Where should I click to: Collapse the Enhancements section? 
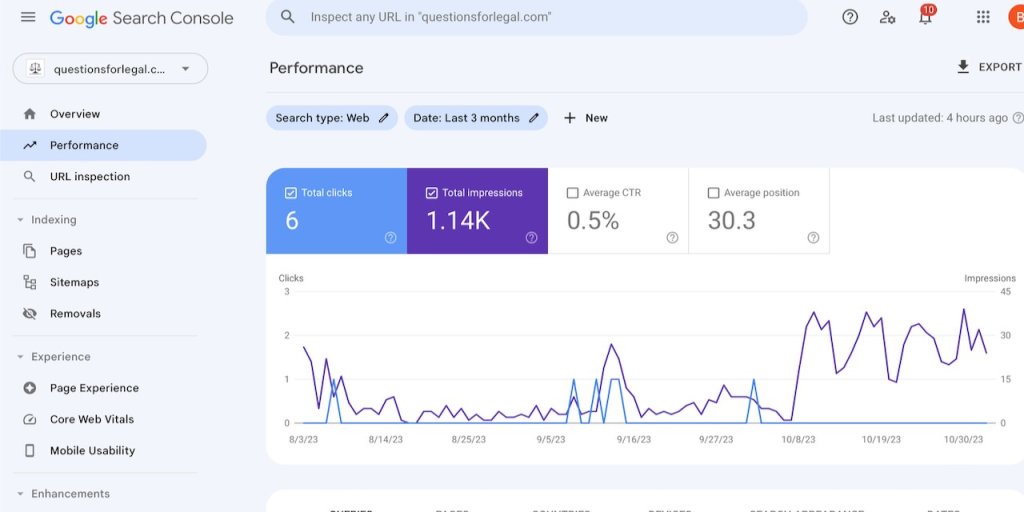click(x=20, y=494)
